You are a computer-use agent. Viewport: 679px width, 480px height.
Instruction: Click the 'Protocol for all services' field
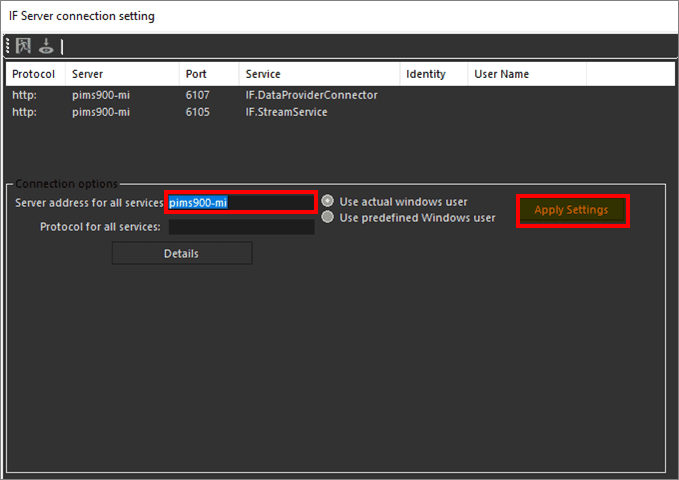(x=242, y=227)
